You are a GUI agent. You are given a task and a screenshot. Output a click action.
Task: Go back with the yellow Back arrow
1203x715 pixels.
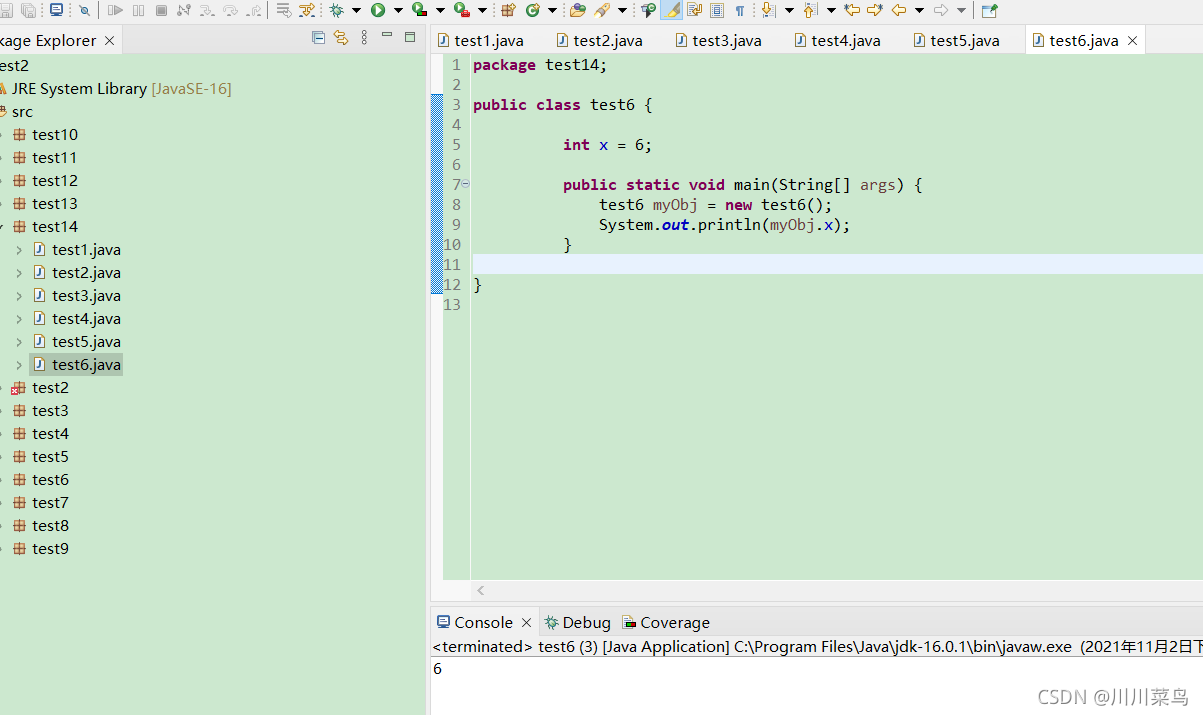(899, 10)
